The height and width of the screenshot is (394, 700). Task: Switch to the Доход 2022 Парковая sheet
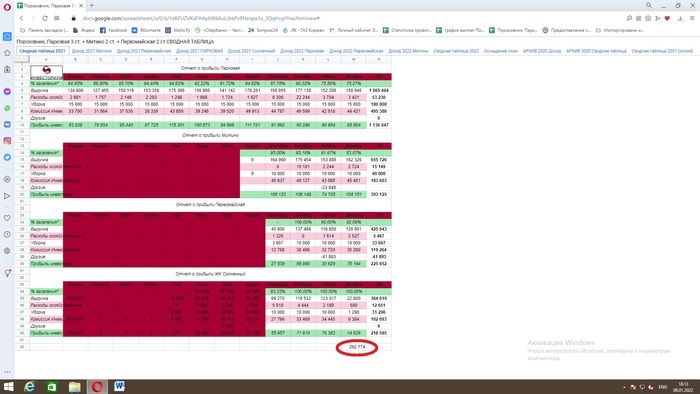pos(302,51)
